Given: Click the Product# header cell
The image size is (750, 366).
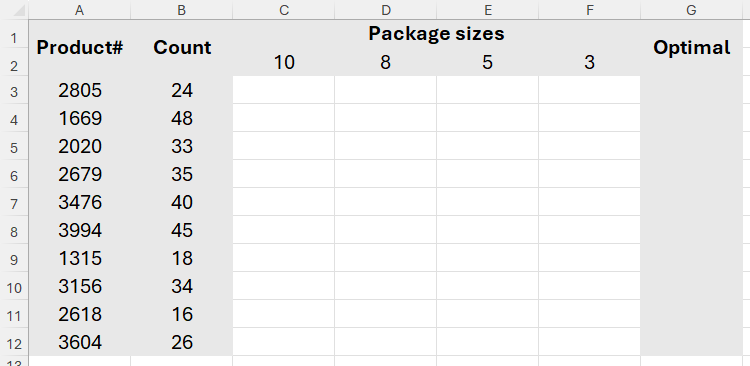Looking at the screenshot, I should click(x=79, y=47).
